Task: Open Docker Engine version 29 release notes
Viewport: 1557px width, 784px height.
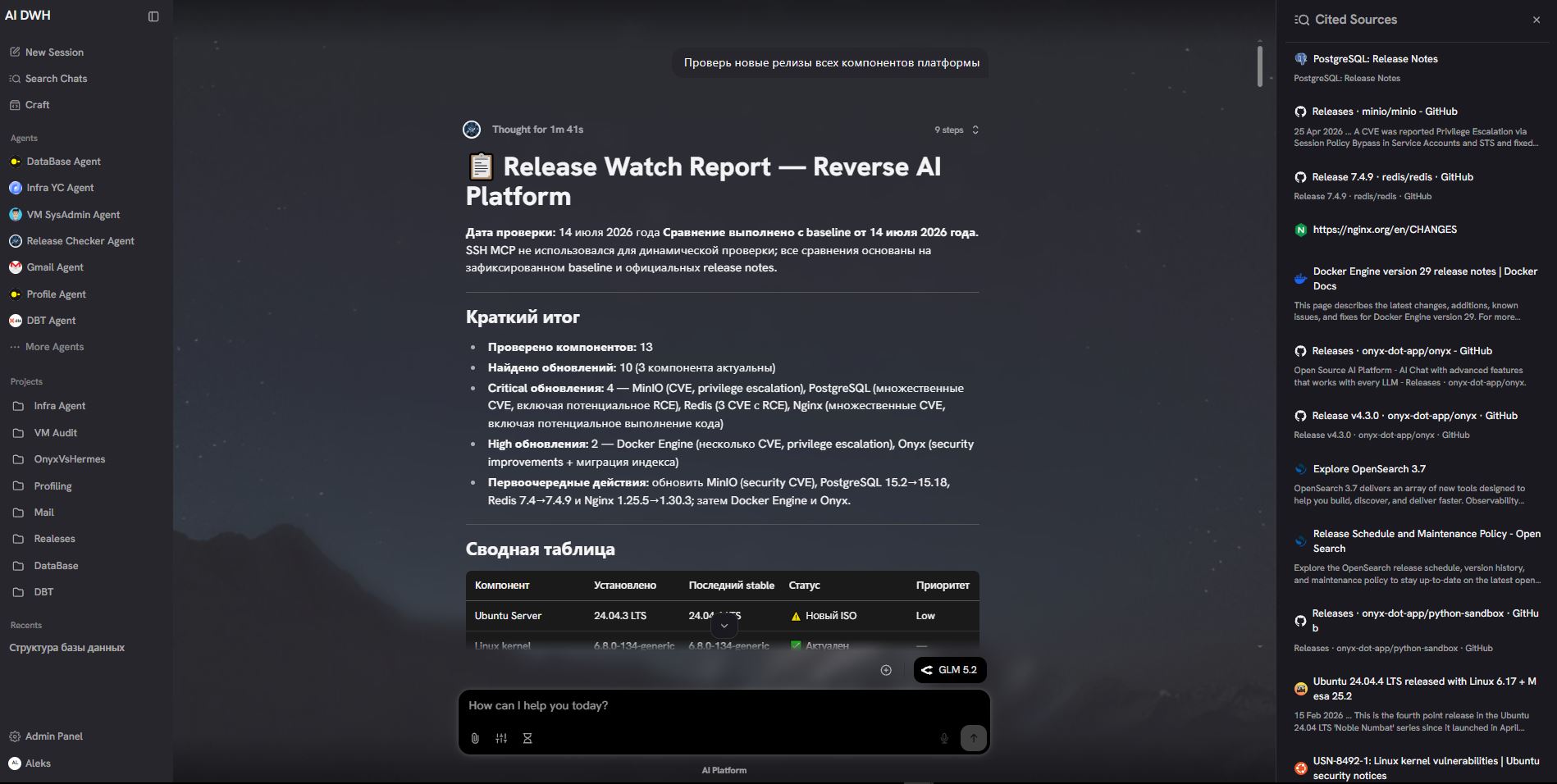Action: 1425,279
